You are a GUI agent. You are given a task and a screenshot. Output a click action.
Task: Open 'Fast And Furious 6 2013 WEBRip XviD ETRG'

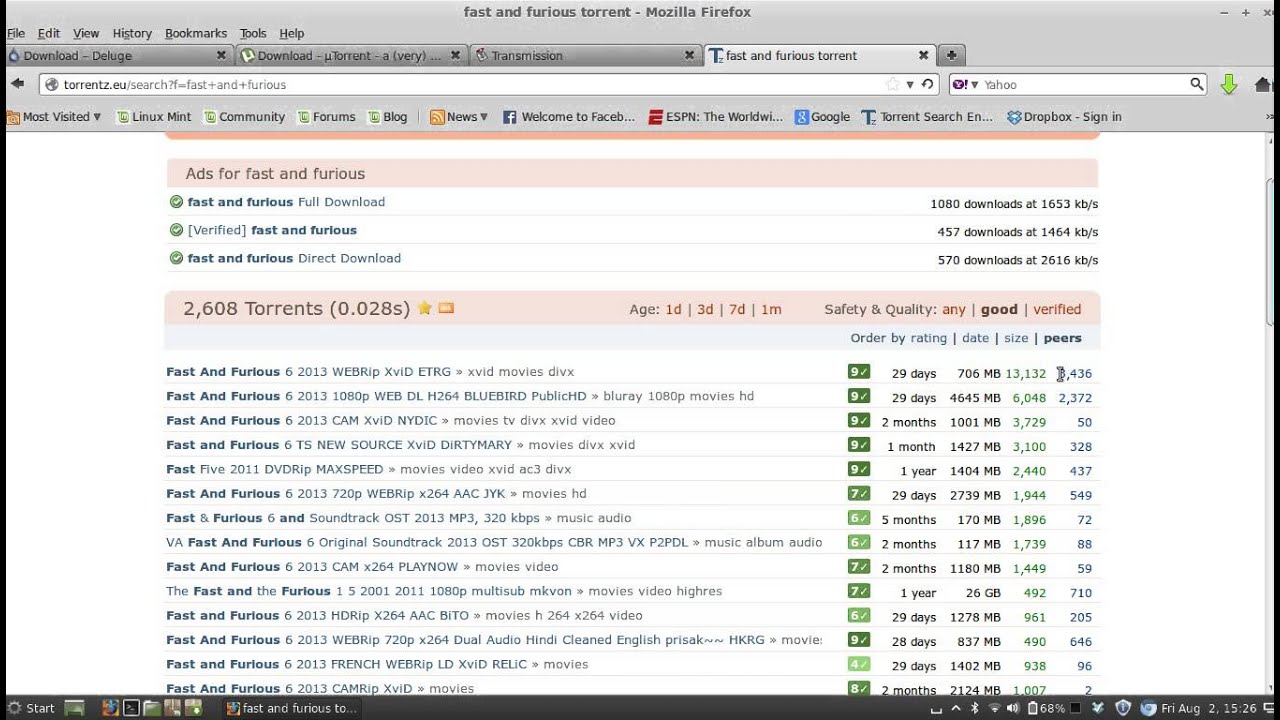pyautogui.click(x=308, y=372)
